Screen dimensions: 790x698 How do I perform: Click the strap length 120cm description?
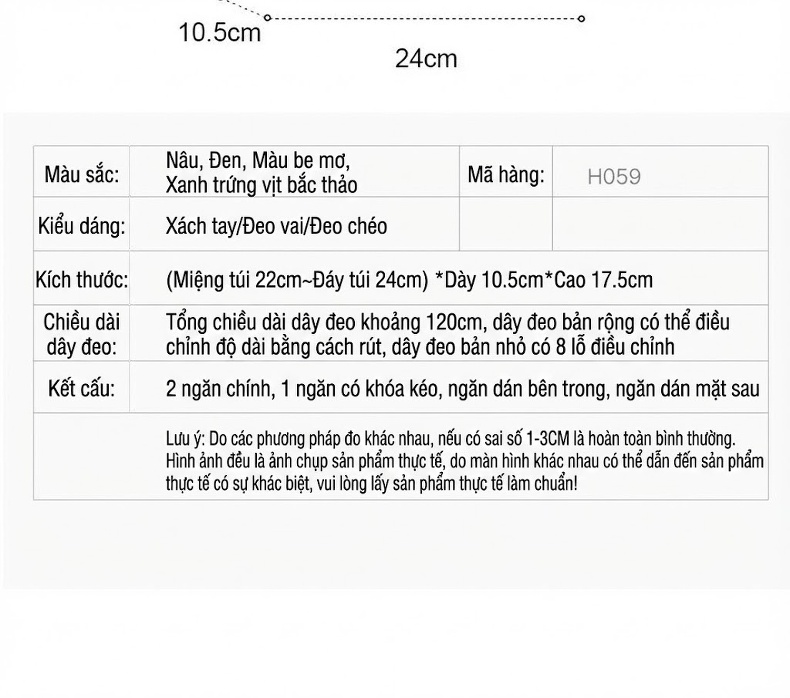pos(447,322)
